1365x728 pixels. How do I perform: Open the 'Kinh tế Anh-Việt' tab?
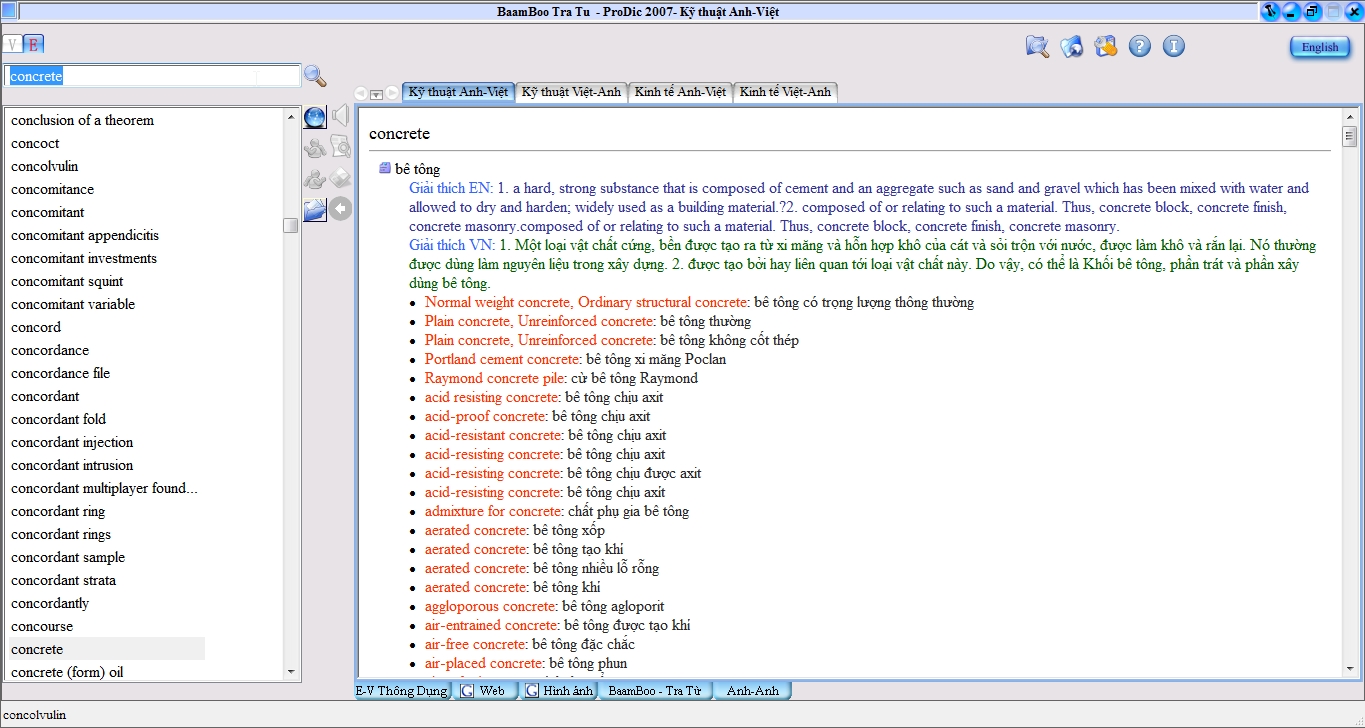(680, 92)
